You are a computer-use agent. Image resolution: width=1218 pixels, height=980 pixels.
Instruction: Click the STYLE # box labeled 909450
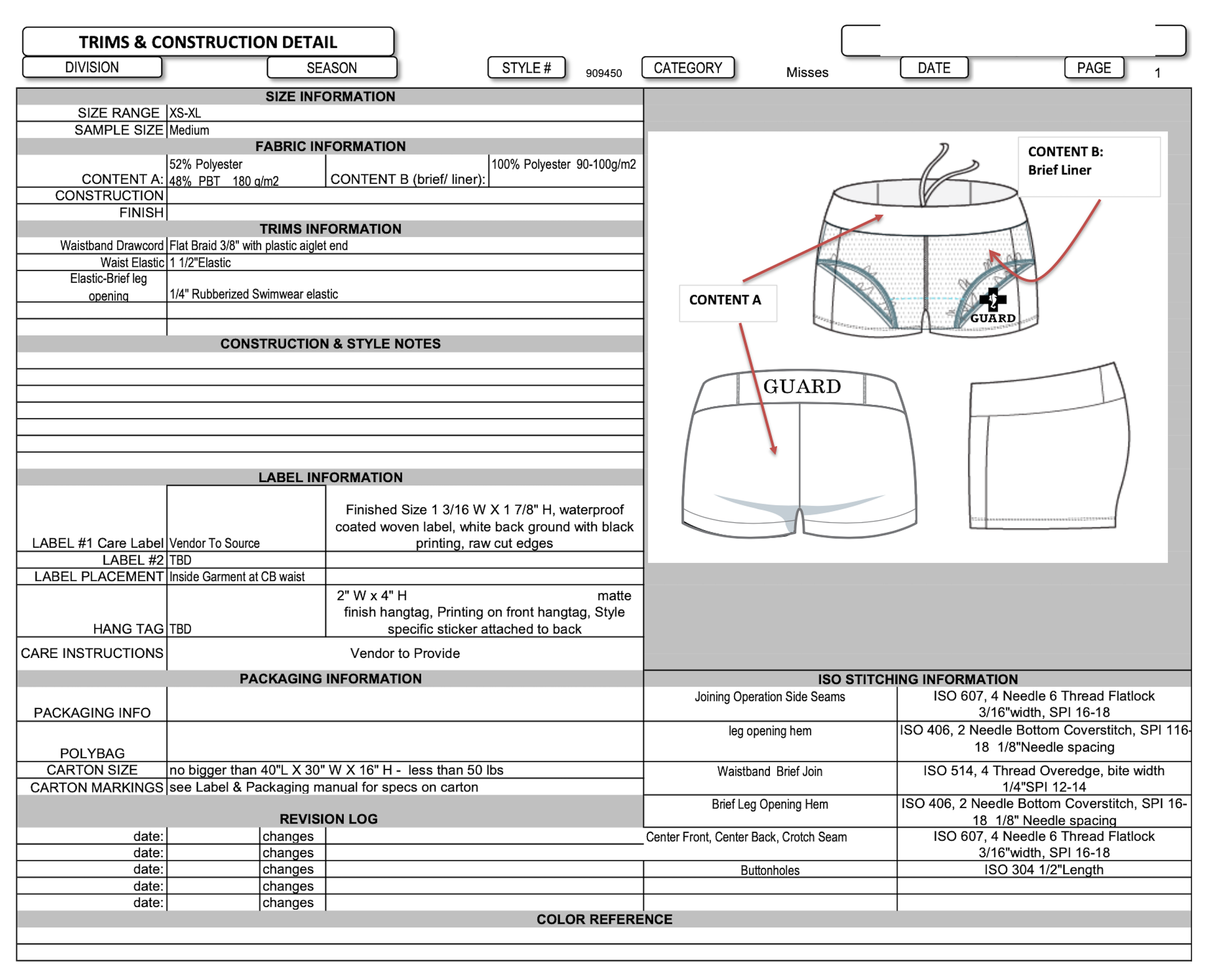tap(527, 67)
